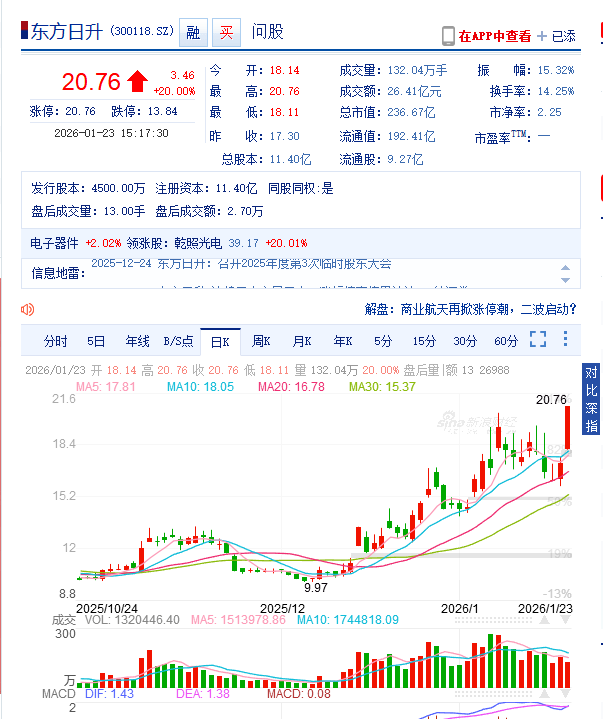The height and width of the screenshot is (719, 603).
Task: Click the MACD: 0.08 indicator label
Action: pyautogui.click(x=299, y=693)
